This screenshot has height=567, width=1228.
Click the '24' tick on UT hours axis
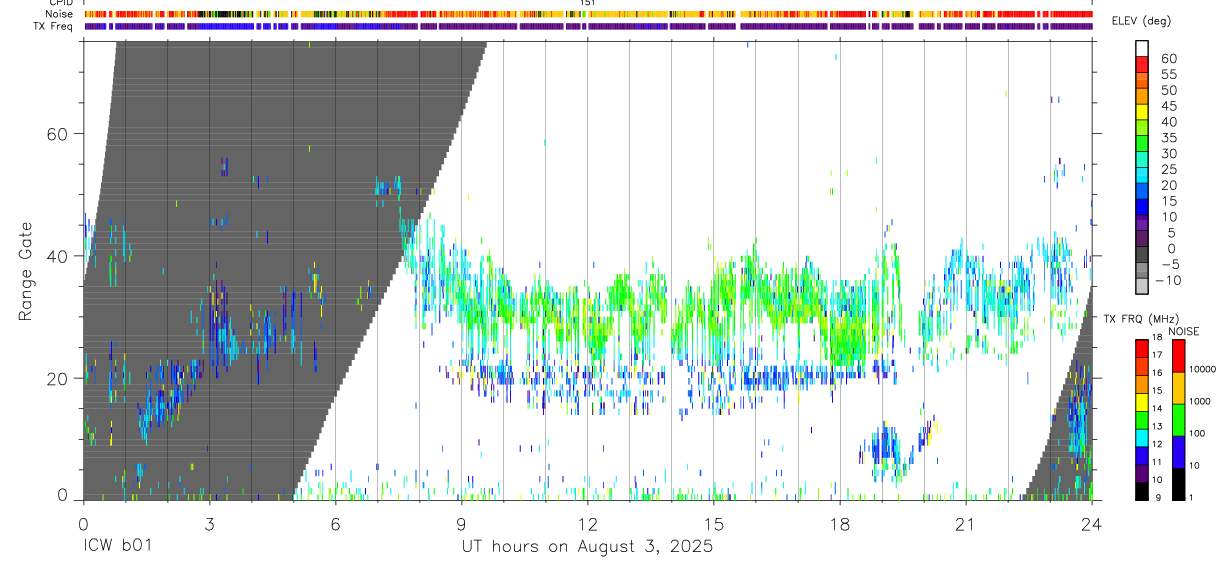tap(1091, 524)
